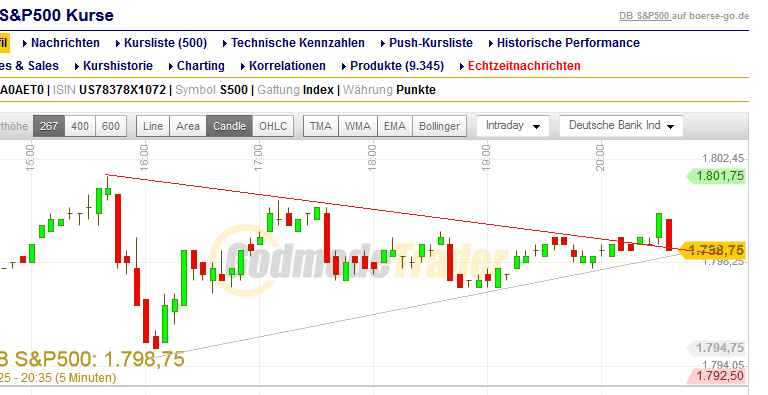The width and height of the screenshot is (768, 395).
Task: Click the 16:00 time axis label
Action: tap(144, 157)
